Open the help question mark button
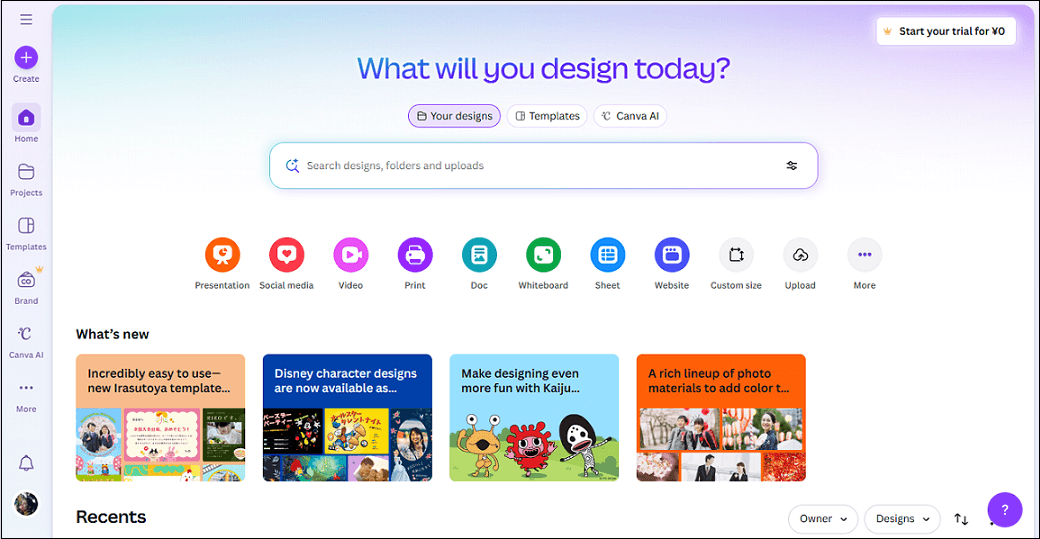 tap(1005, 509)
